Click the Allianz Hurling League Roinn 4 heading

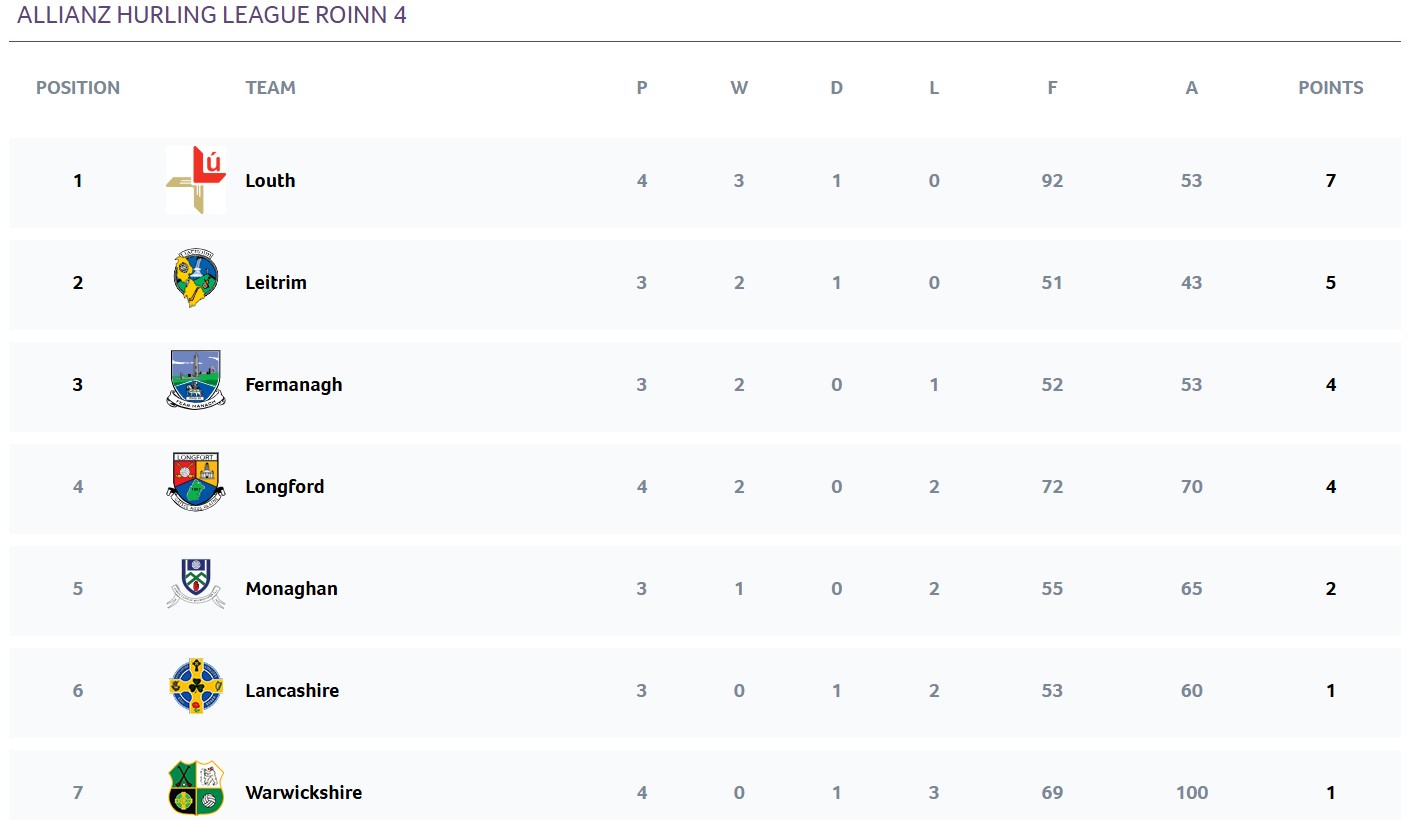tap(212, 15)
